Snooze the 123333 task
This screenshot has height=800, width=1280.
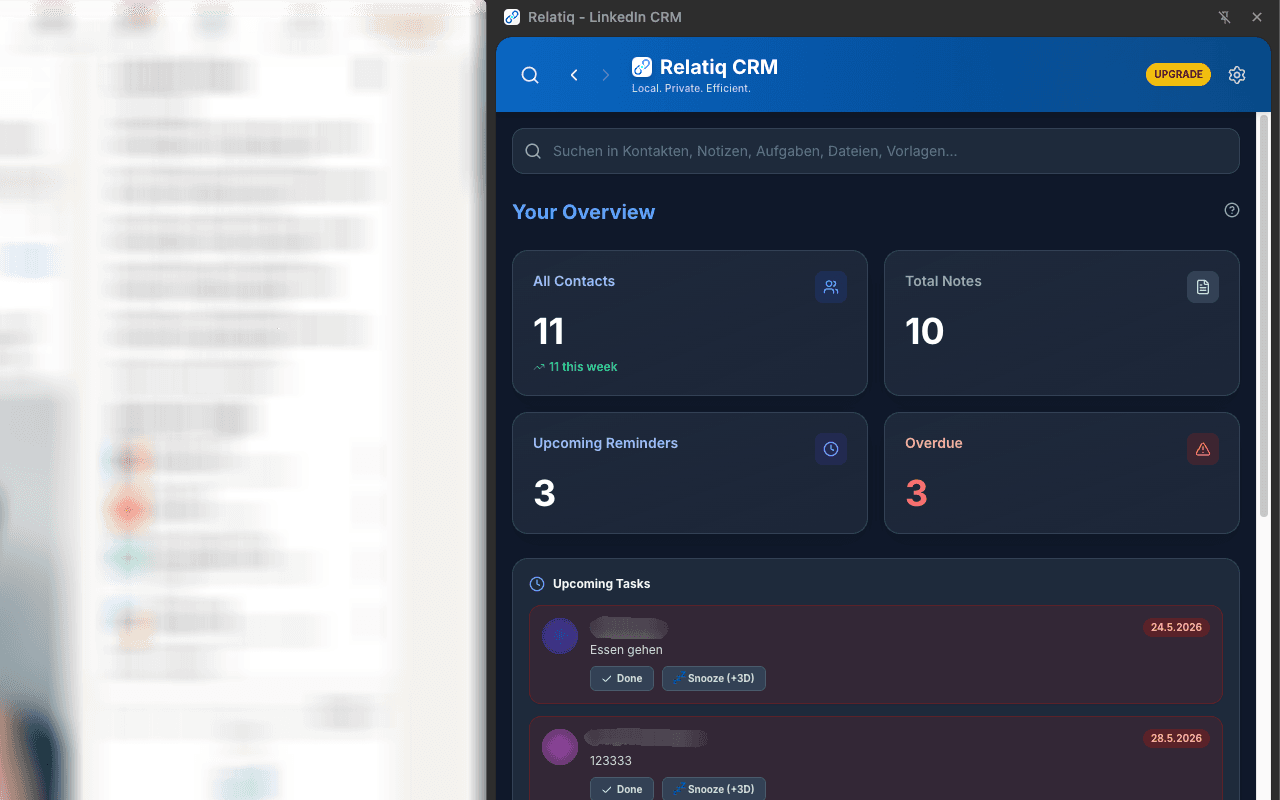click(714, 789)
